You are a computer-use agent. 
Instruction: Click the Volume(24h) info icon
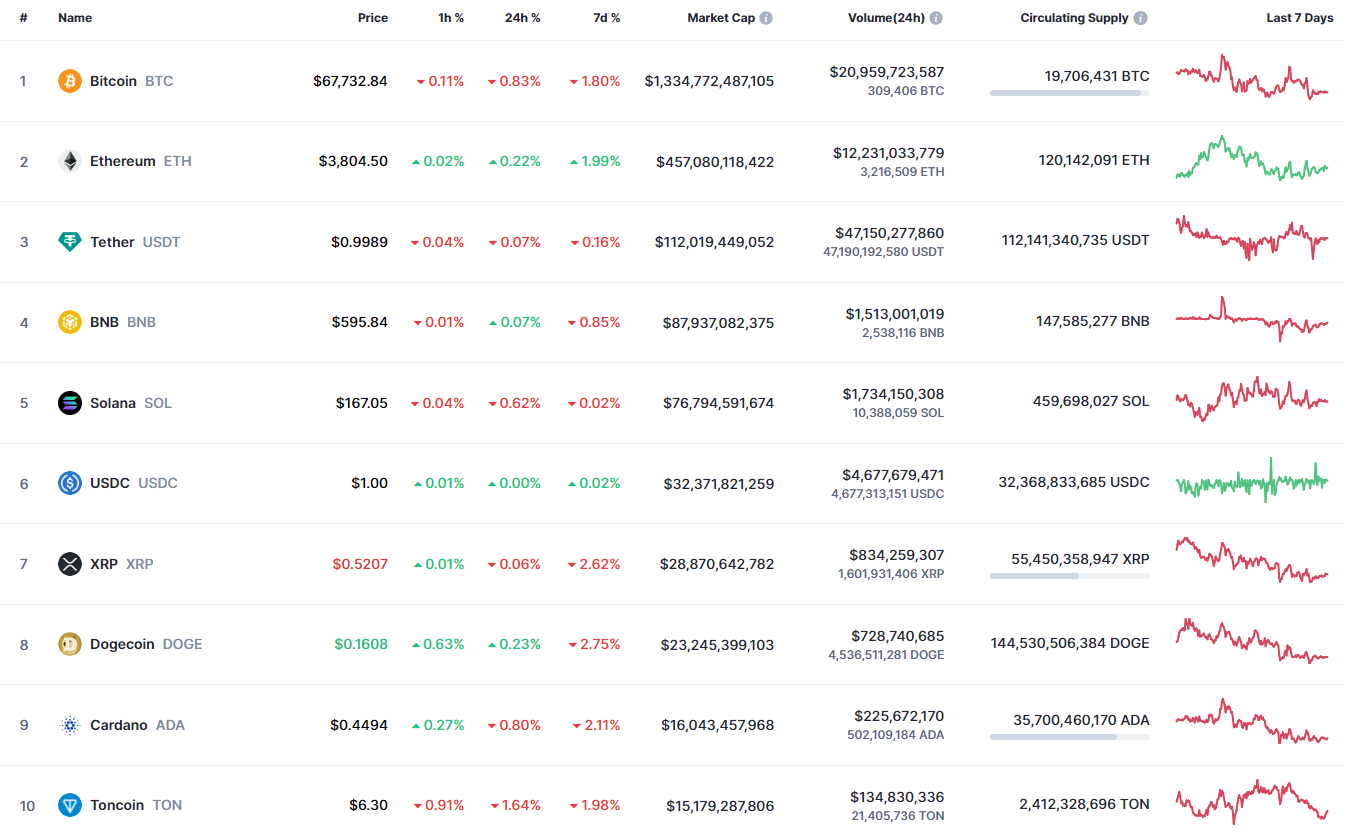[x=936, y=18]
